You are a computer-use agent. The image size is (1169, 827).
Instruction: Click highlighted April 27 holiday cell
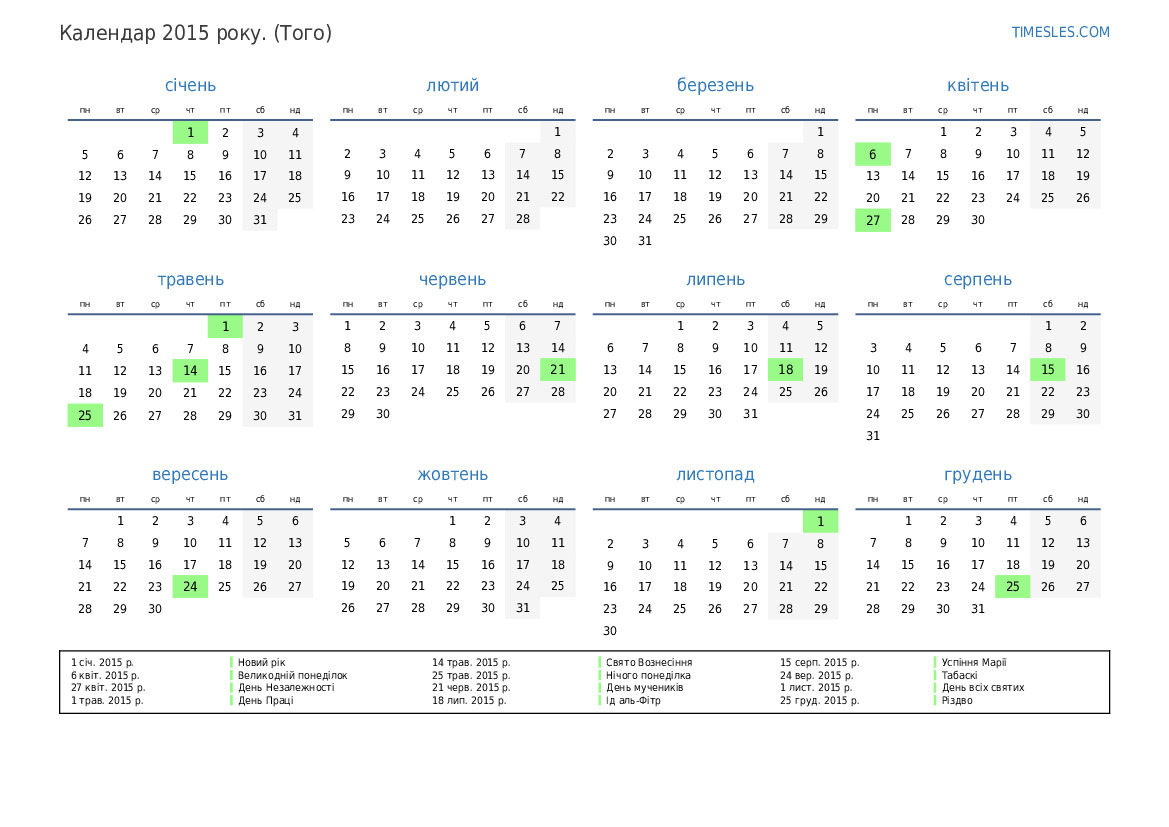point(873,221)
